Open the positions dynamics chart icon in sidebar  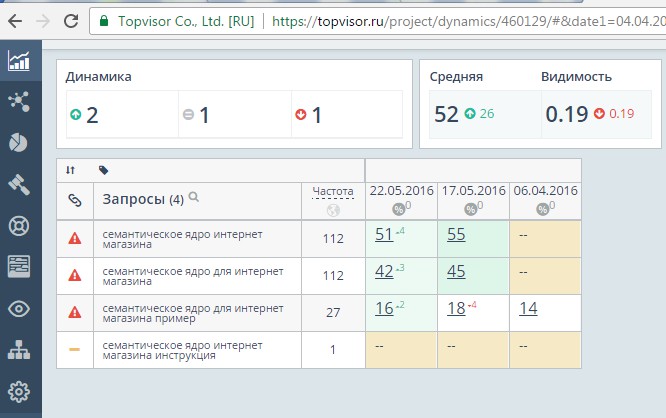tap(19, 61)
